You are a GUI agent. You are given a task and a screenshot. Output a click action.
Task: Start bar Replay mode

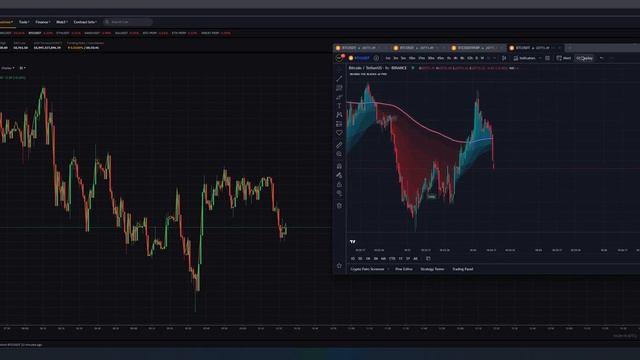coord(584,58)
